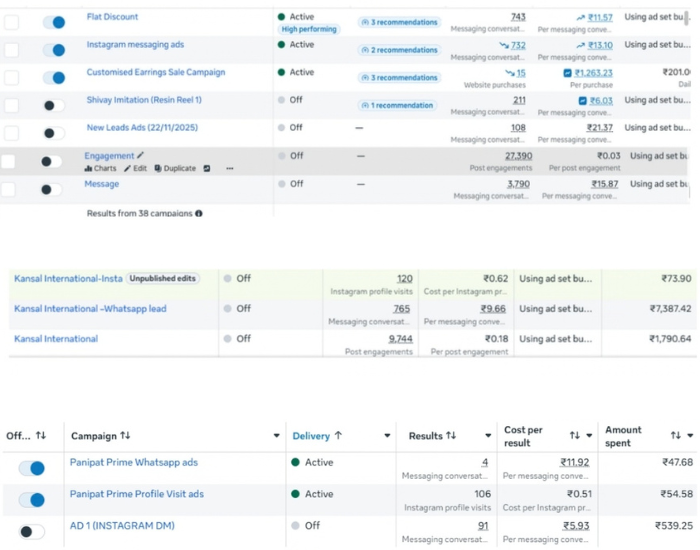Screen dimensions: 700x550
Task: Click the Unpublished edits badge
Action: click(162, 279)
